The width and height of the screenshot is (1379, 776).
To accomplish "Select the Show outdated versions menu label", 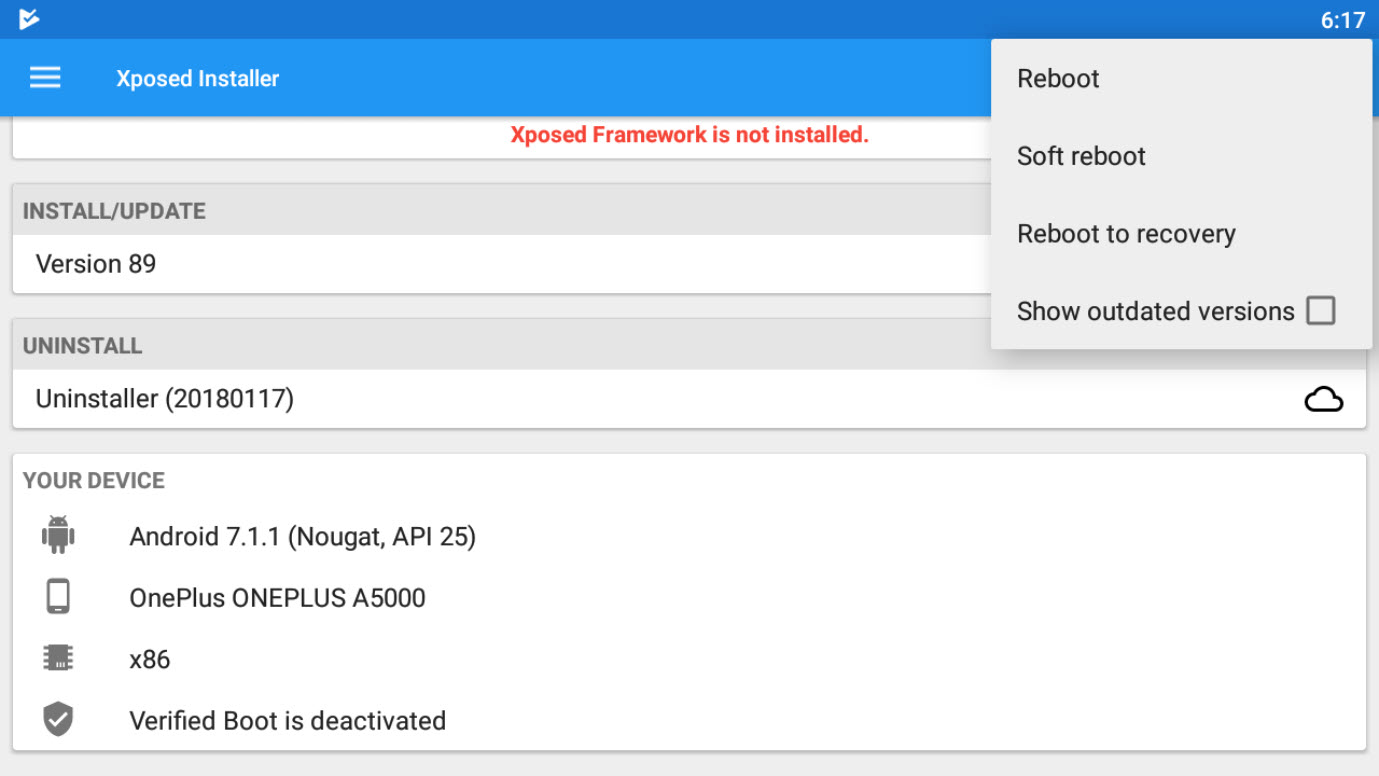I will pos(1155,311).
